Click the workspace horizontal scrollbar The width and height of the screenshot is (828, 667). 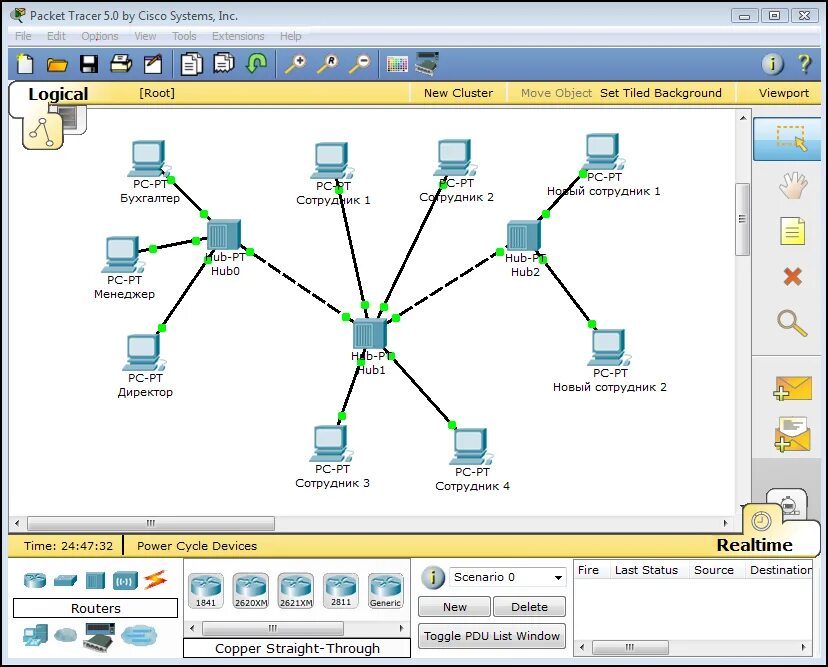pyautogui.click(x=150, y=523)
